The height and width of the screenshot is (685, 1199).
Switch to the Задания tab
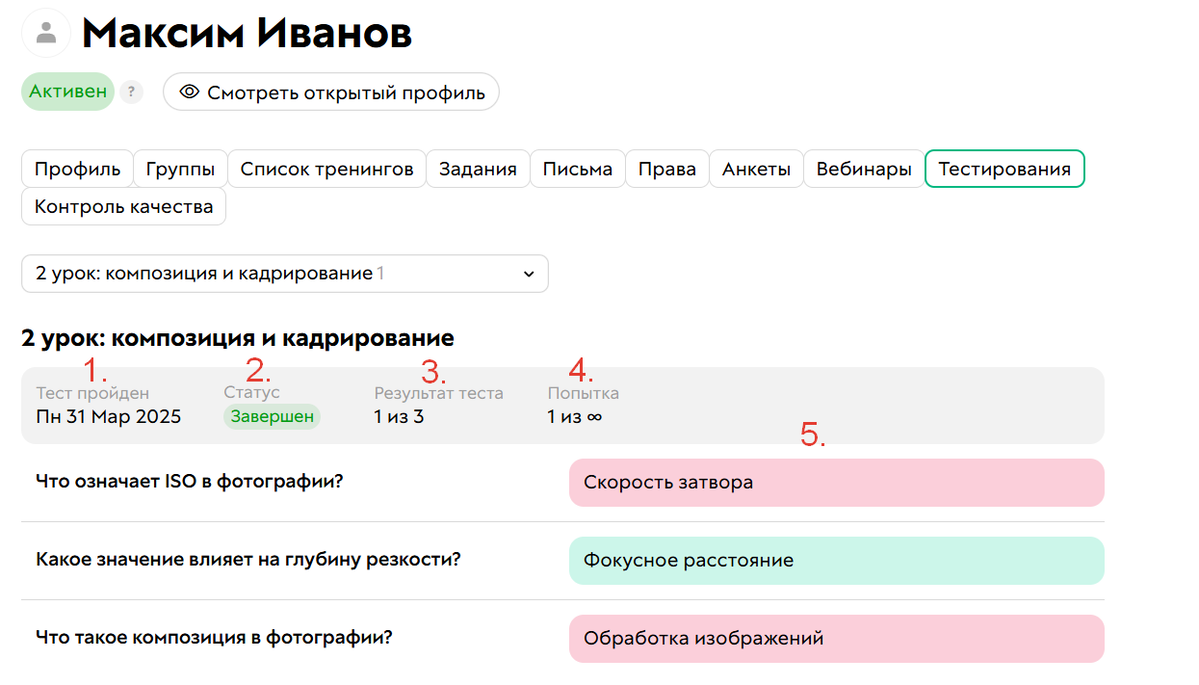coord(478,168)
